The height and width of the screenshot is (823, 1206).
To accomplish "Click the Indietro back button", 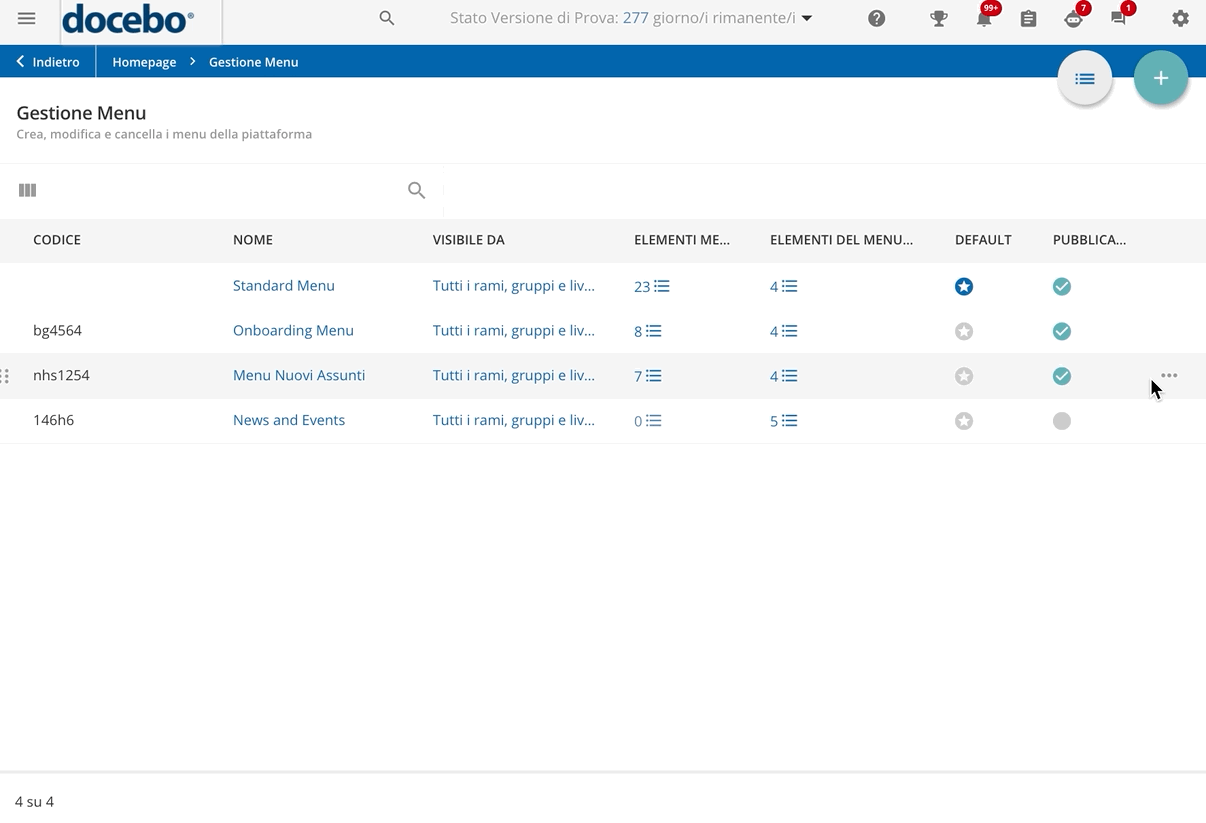I will click(48, 62).
